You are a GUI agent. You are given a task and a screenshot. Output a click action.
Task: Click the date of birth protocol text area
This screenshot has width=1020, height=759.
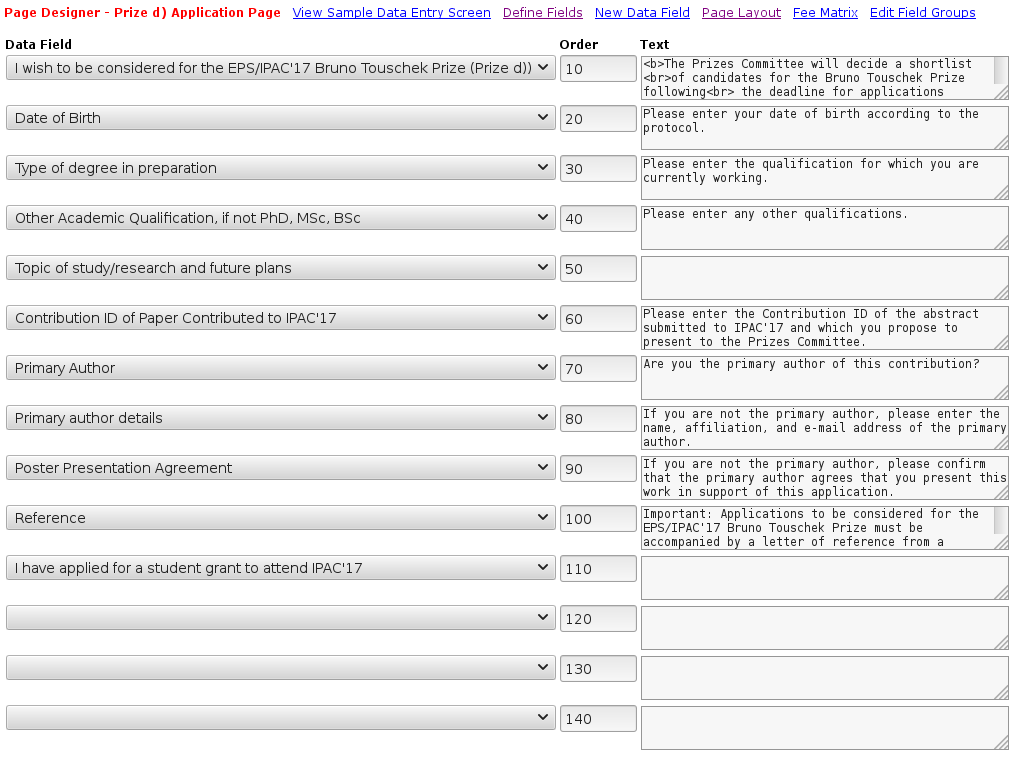click(x=825, y=127)
